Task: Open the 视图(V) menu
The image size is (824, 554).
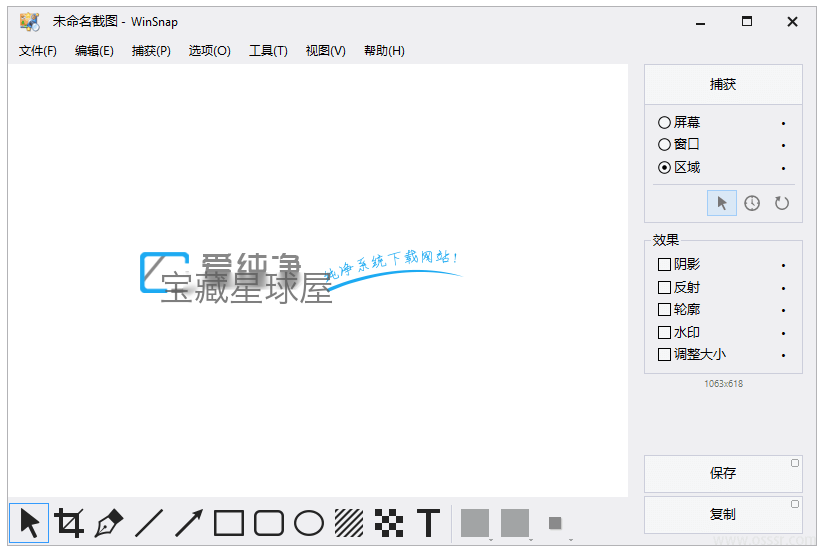Action: [325, 50]
